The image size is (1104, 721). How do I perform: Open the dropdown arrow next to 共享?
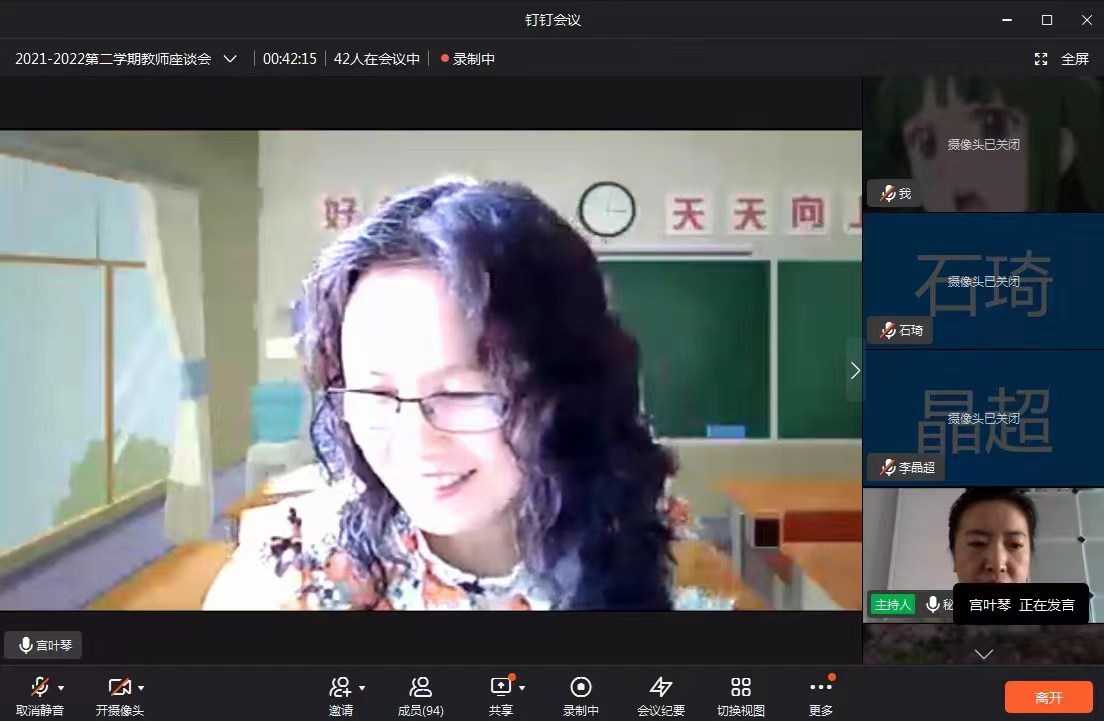522,688
